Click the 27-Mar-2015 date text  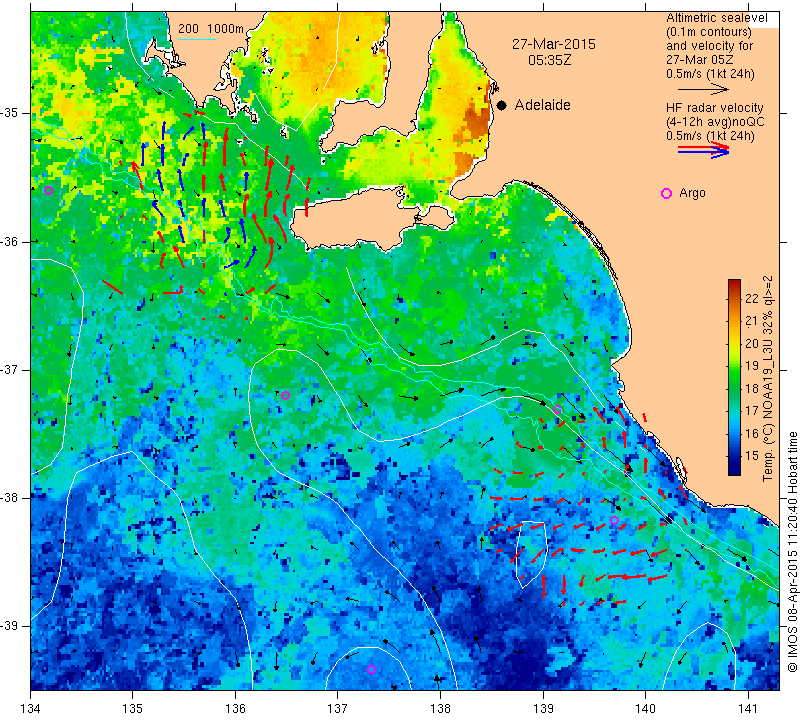pyautogui.click(x=554, y=44)
